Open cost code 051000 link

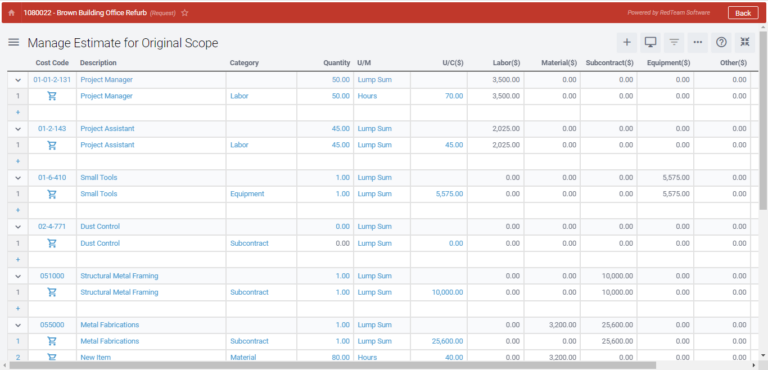pyautogui.click(x=52, y=276)
